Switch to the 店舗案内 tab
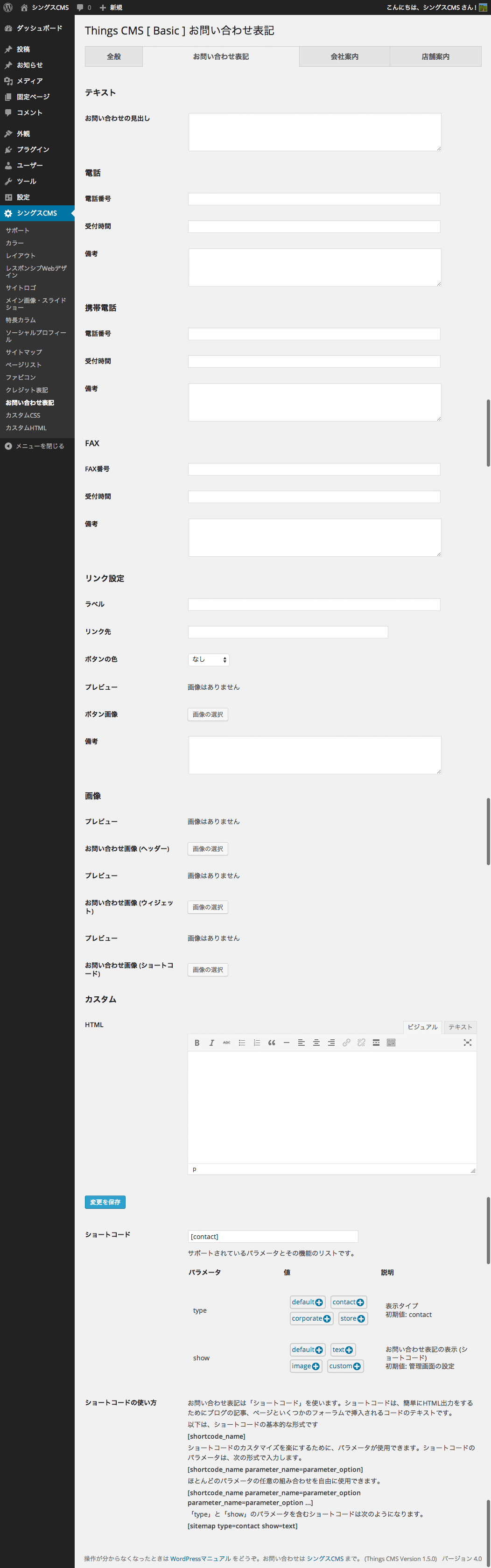 [435, 56]
